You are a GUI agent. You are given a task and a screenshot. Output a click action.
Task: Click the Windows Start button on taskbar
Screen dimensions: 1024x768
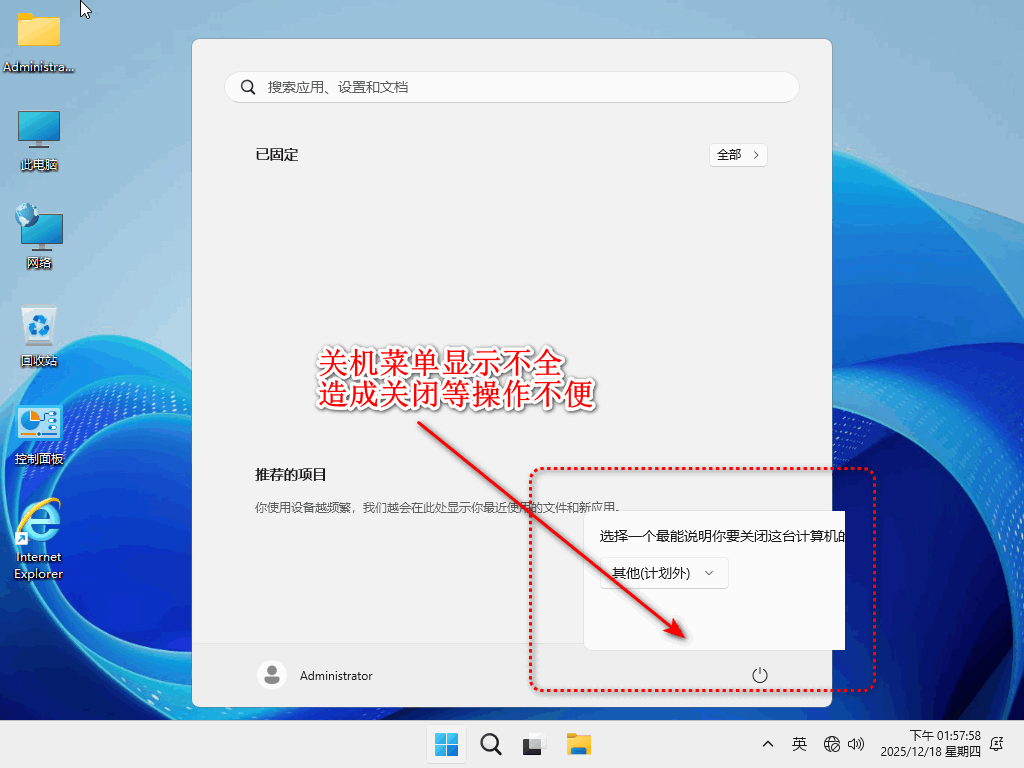coord(446,745)
